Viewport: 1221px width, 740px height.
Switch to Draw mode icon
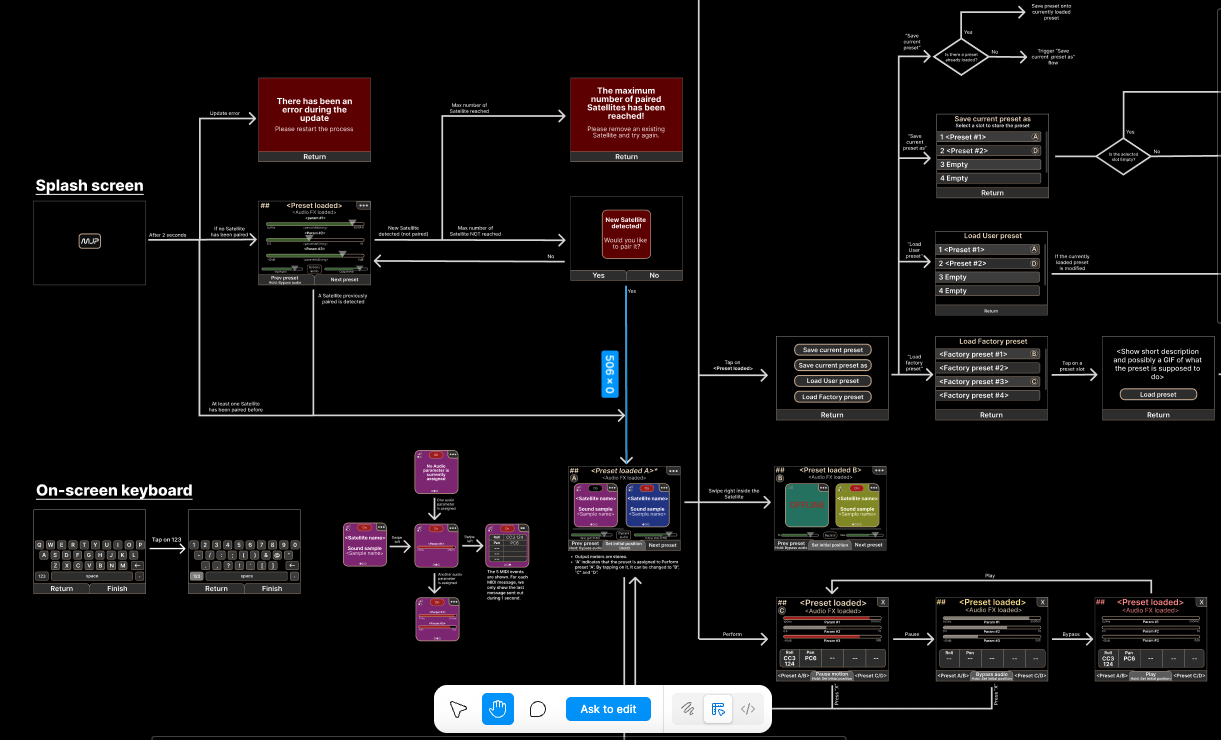[687, 709]
